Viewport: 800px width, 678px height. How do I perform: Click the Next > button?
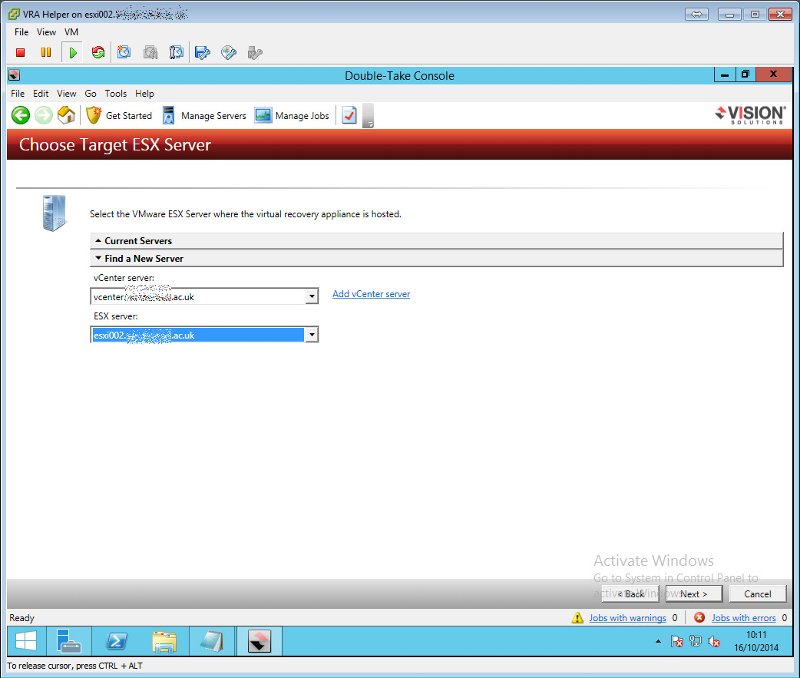click(694, 594)
